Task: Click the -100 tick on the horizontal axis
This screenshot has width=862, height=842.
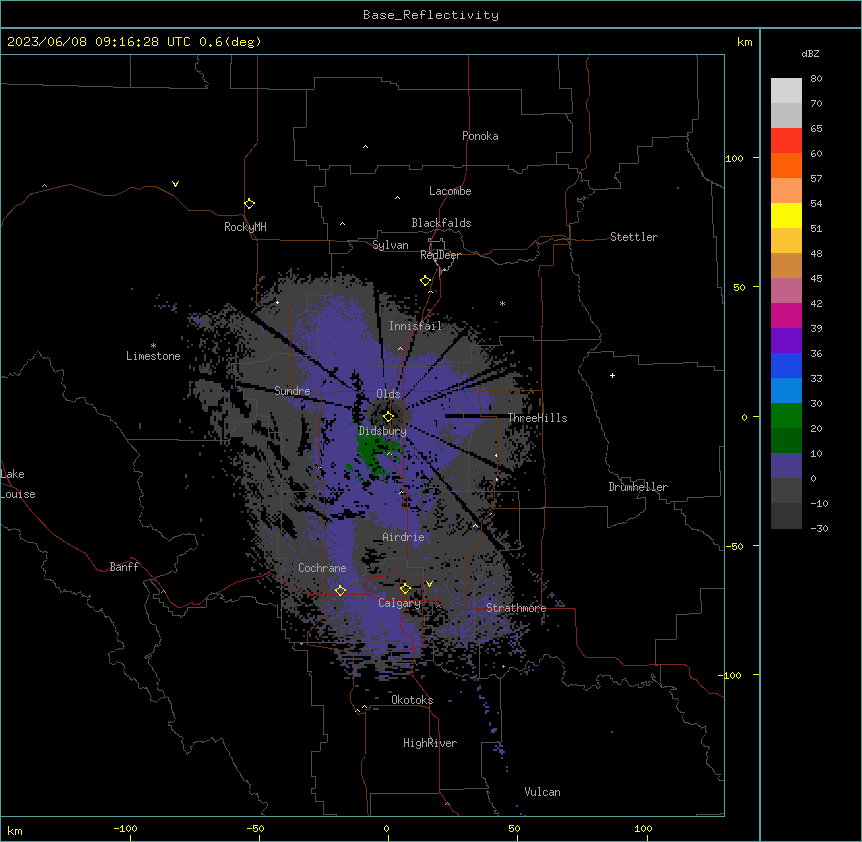Action: click(x=126, y=828)
